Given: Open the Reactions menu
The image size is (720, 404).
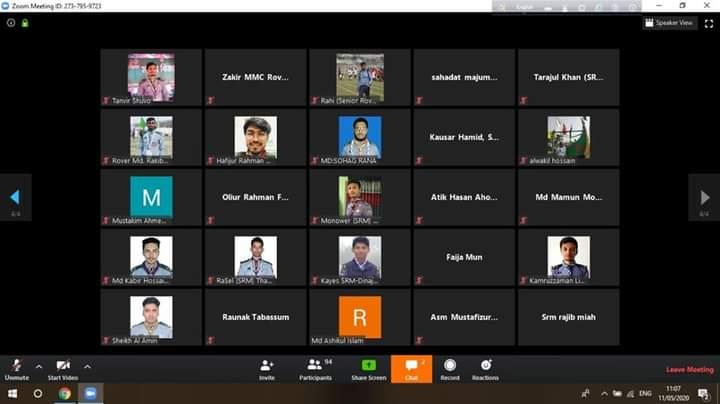Looking at the screenshot, I should point(485,367).
